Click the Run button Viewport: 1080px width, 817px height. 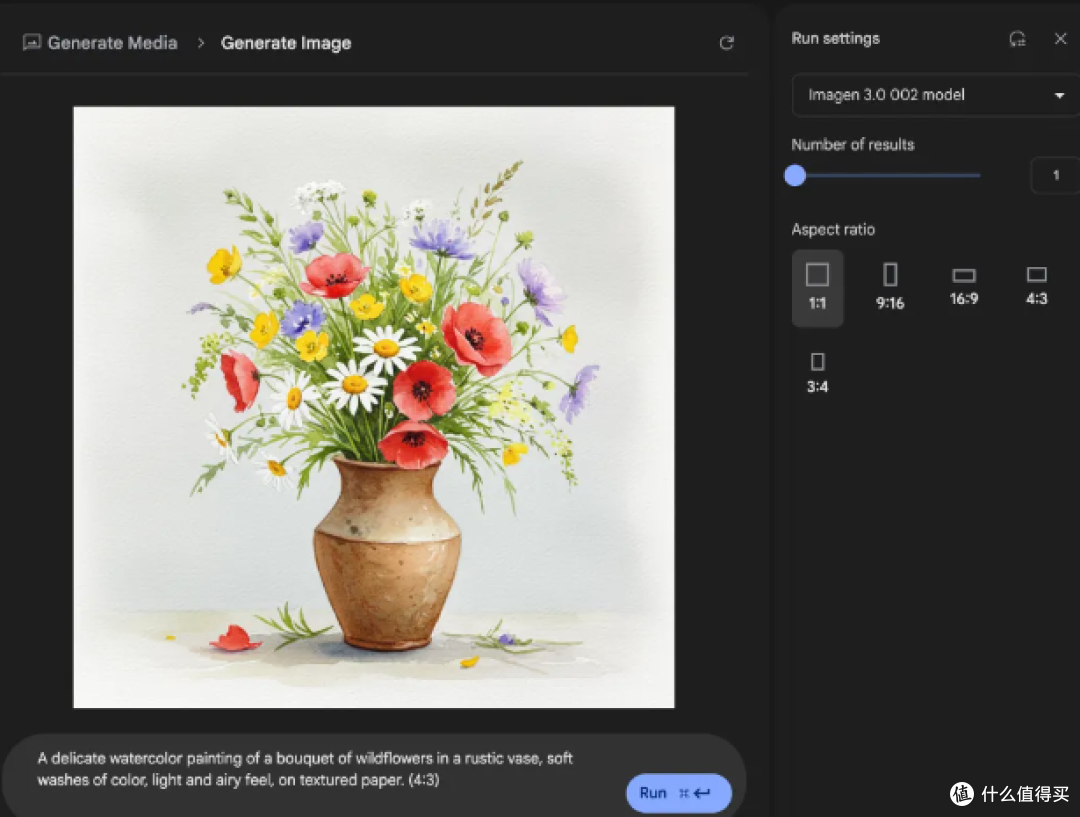[x=678, y=793]
